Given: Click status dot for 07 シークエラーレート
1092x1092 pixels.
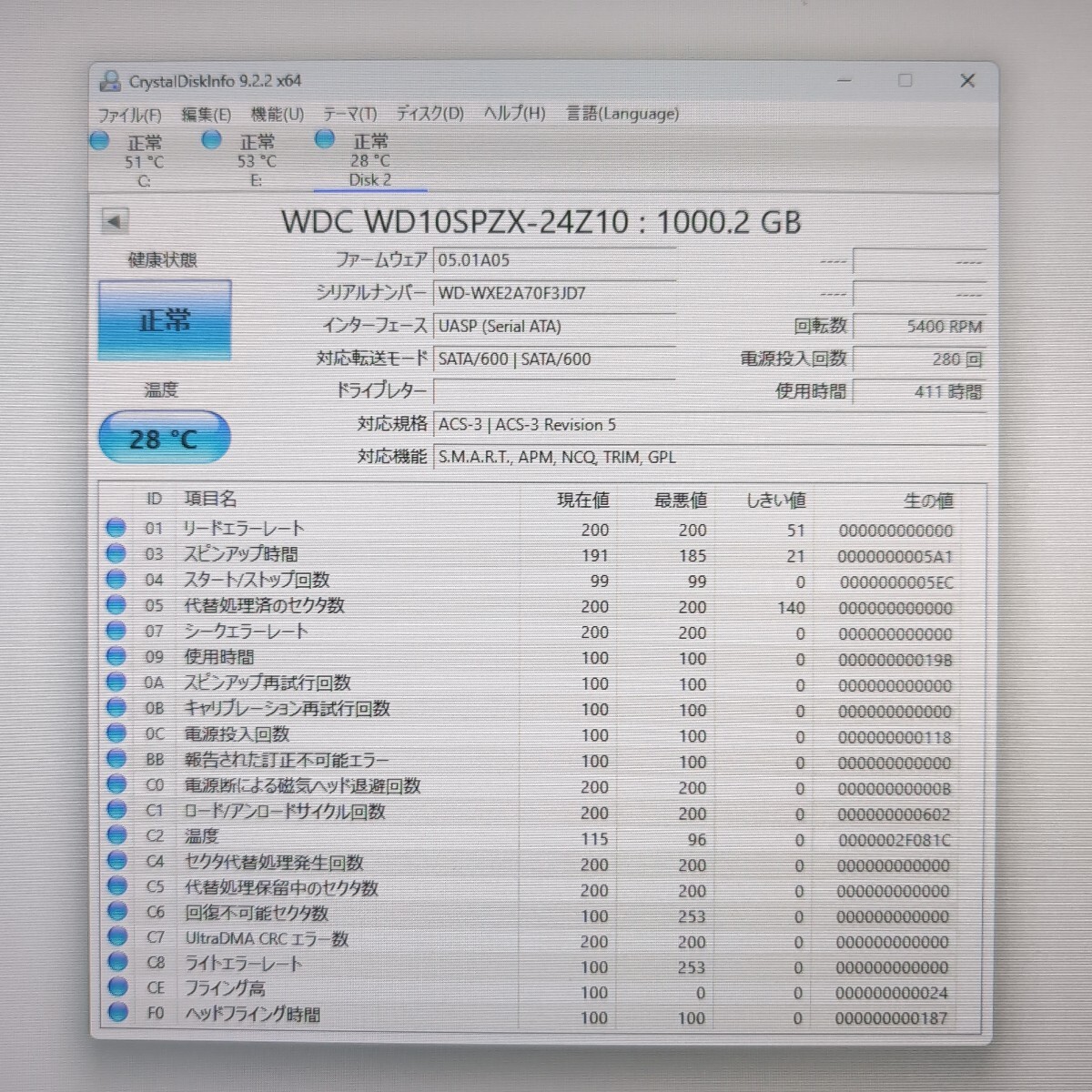Looking at the screenshot, I should click(x=116, y=630).
